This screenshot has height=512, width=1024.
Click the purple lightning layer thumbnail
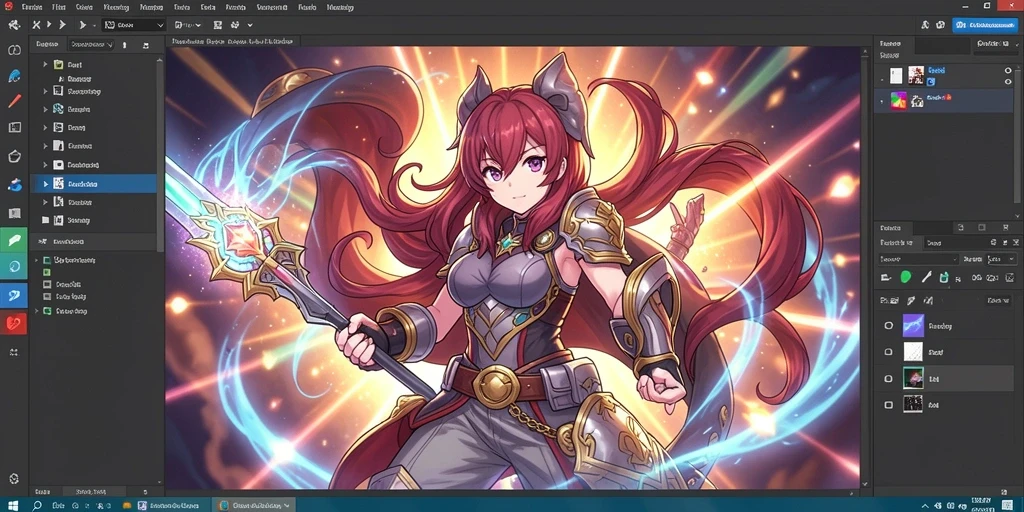click(913, 325)
